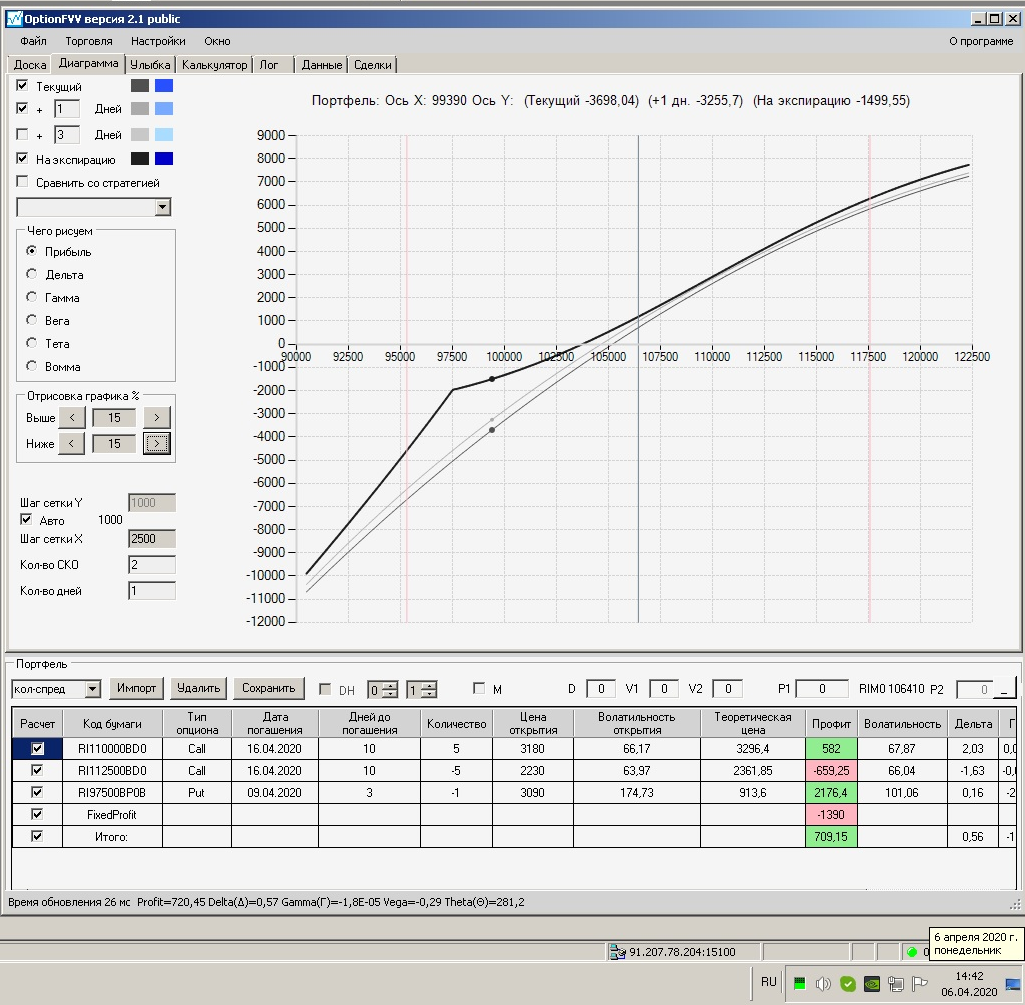Select the Дельта radio button

tap(31, 273)
